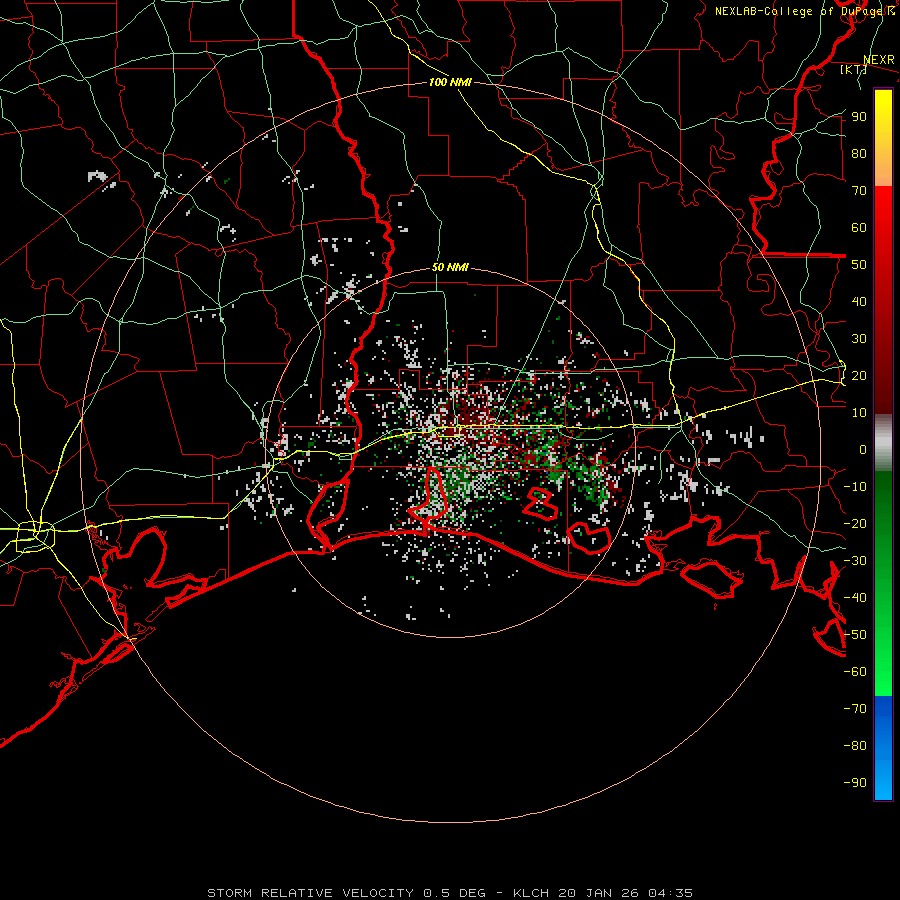
Task: Click the "50 NMI" range ring label
Action: pos(450,267)
